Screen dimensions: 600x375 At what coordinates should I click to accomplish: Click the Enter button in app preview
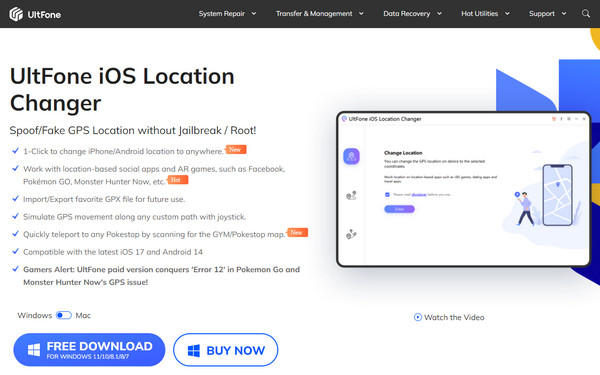pos(399,209)
